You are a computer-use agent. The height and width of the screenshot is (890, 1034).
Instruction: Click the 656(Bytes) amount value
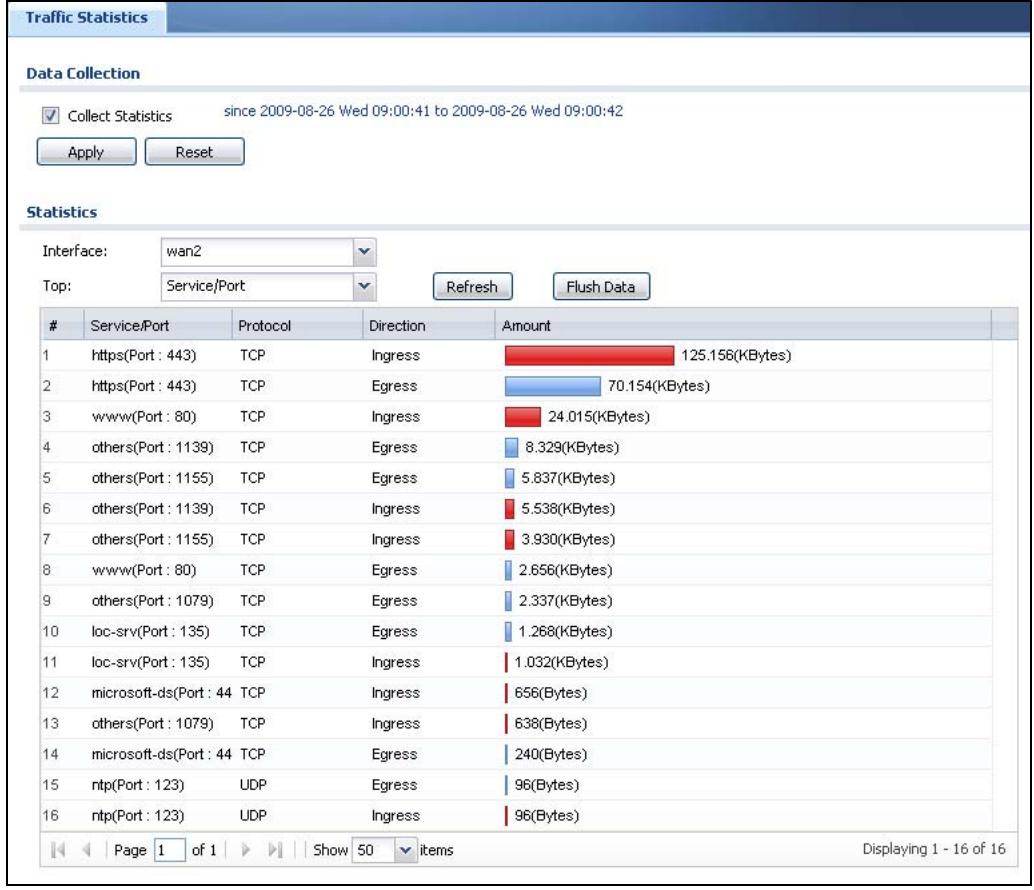(x=551, y=693)
